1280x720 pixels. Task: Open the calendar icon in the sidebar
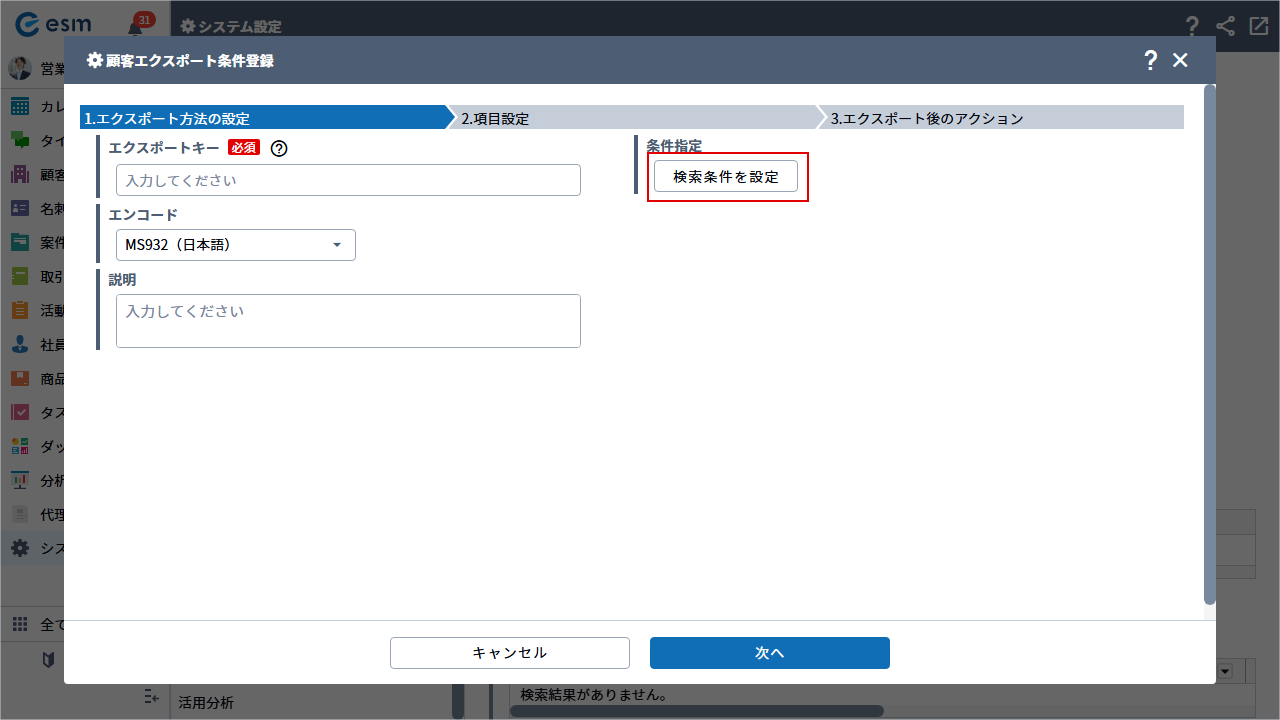(x=20, y=107)
